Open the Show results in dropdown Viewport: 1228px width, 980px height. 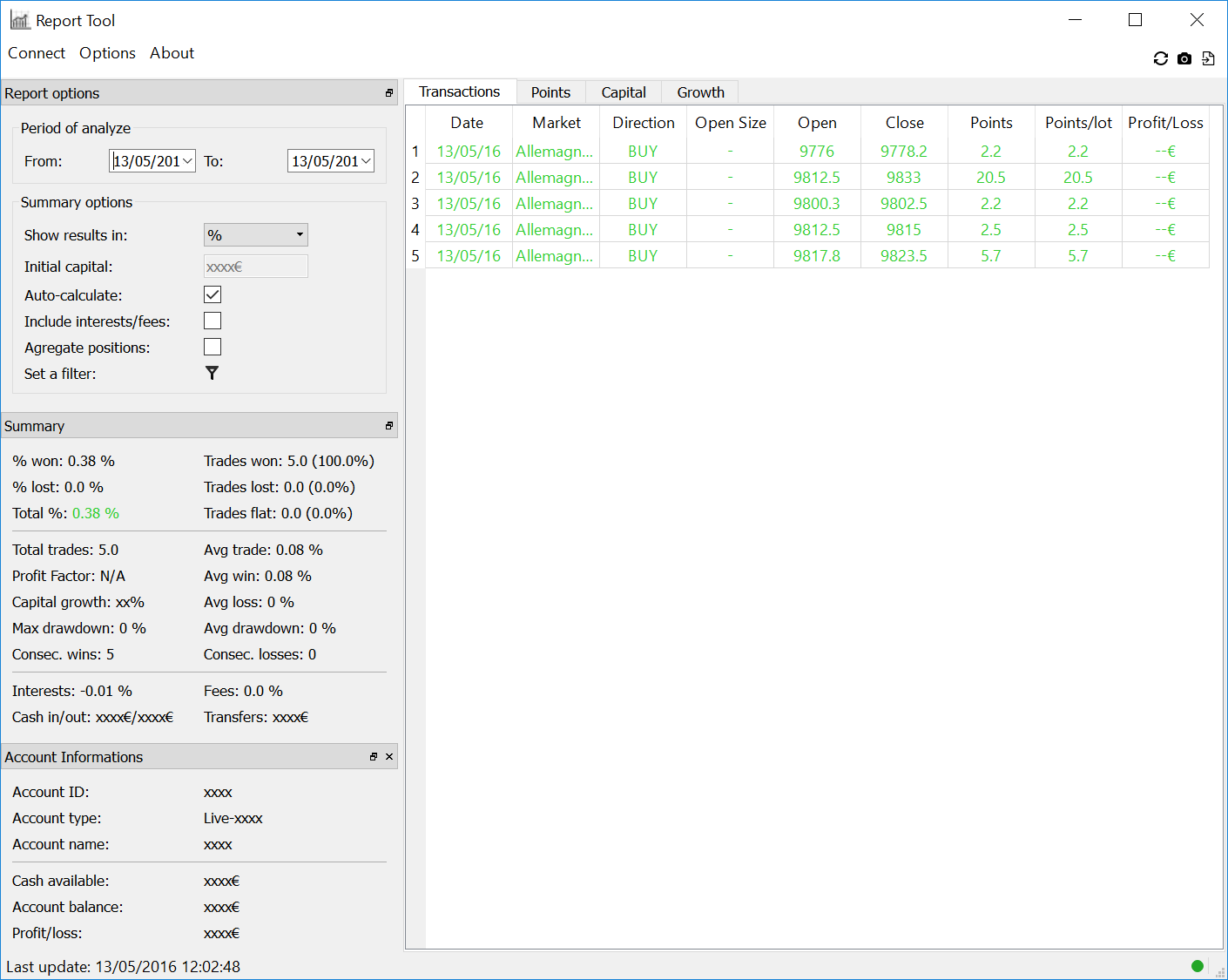[255, 235]
